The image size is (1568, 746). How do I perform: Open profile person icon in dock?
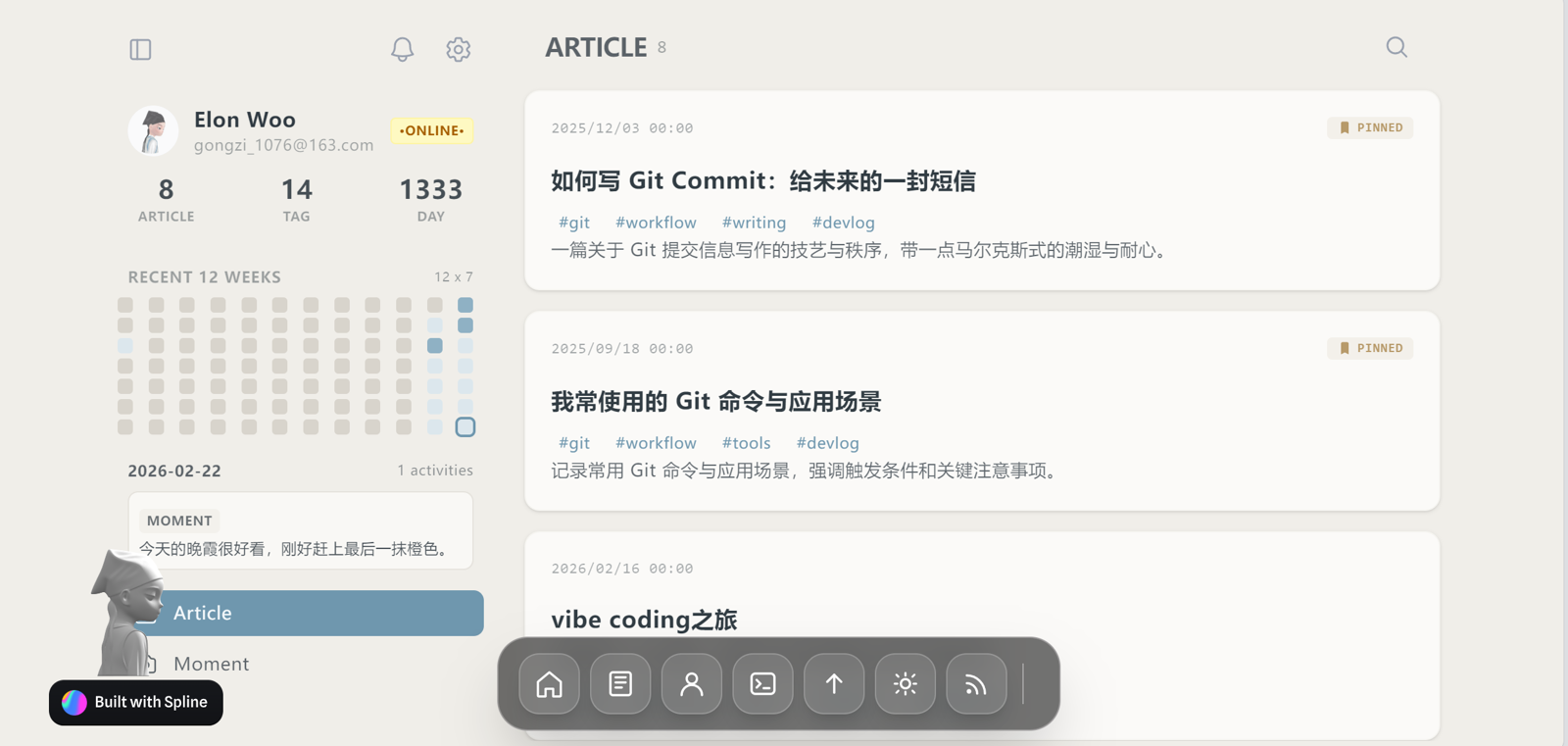692,683
